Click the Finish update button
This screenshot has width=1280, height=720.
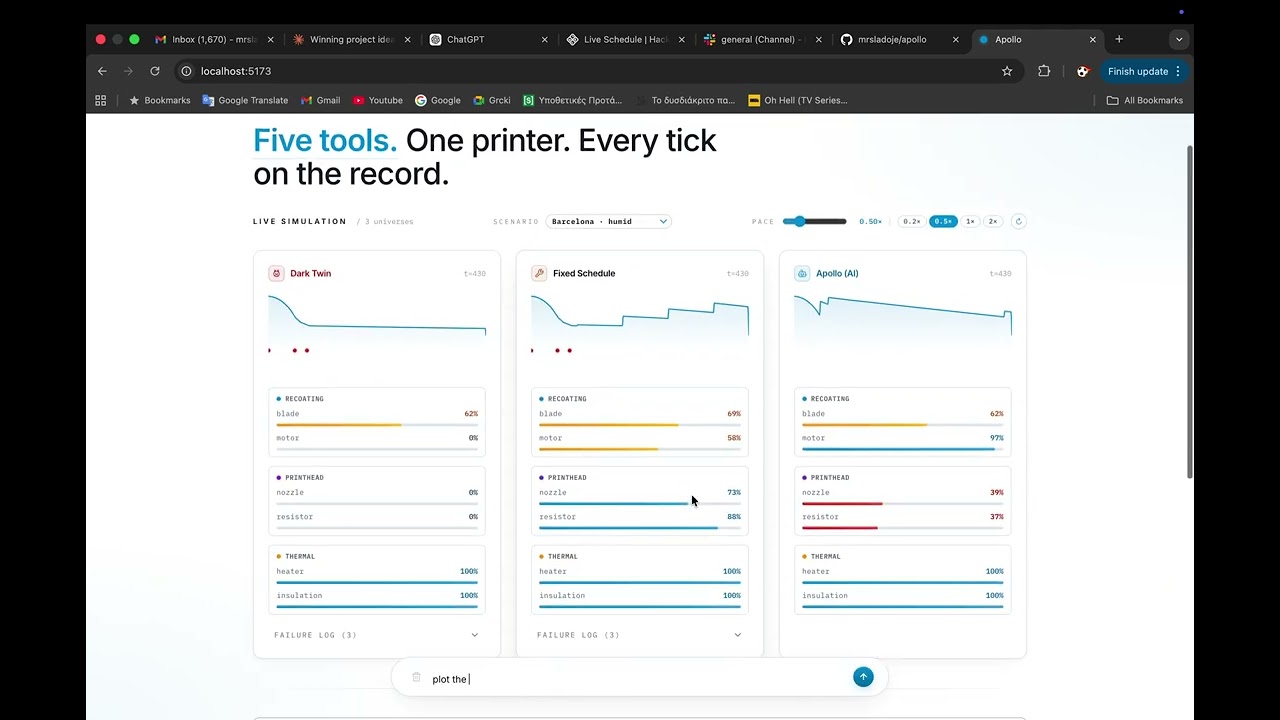1143,71
